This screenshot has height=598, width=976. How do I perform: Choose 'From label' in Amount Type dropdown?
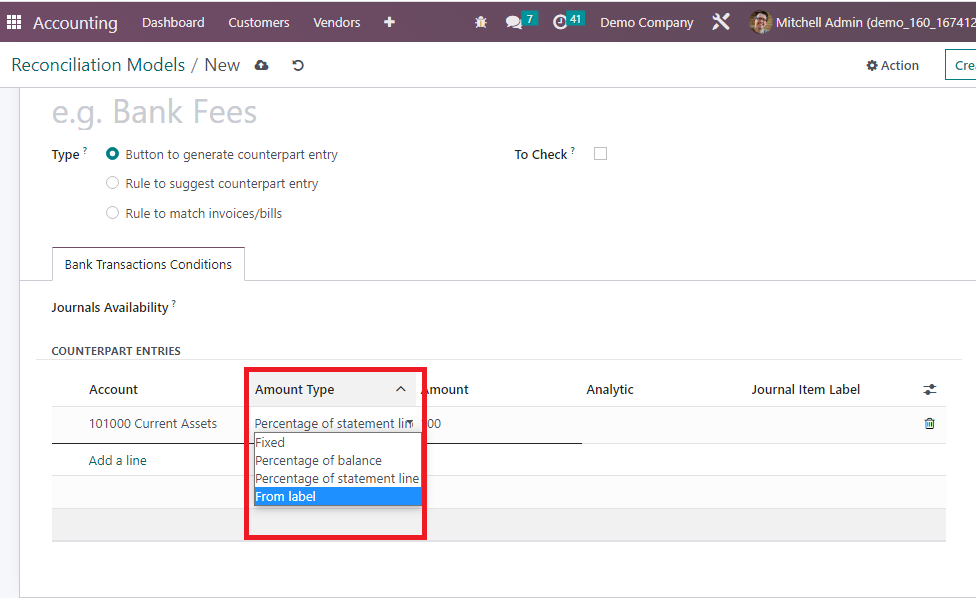pos(286,497)
